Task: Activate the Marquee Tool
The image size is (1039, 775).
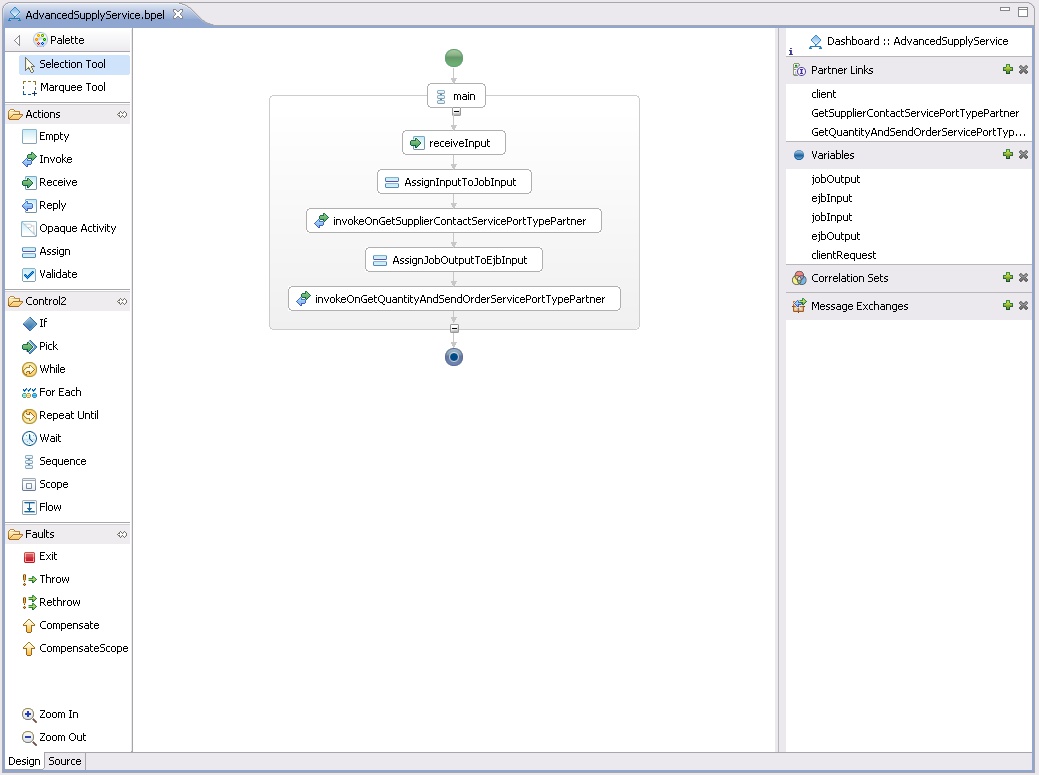Action: [x=72, y=87]
